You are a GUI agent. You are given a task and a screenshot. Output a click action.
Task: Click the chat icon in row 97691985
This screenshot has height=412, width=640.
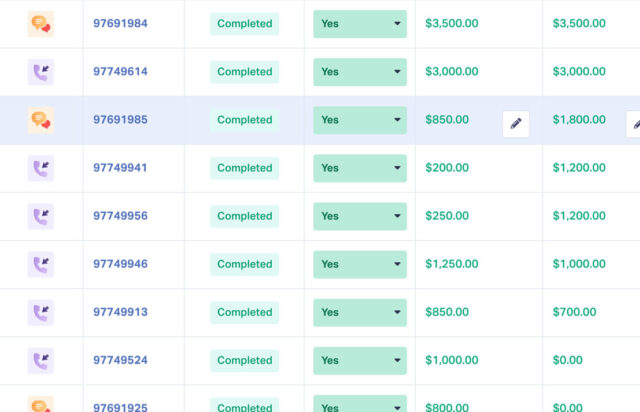[x=40, y=120]
